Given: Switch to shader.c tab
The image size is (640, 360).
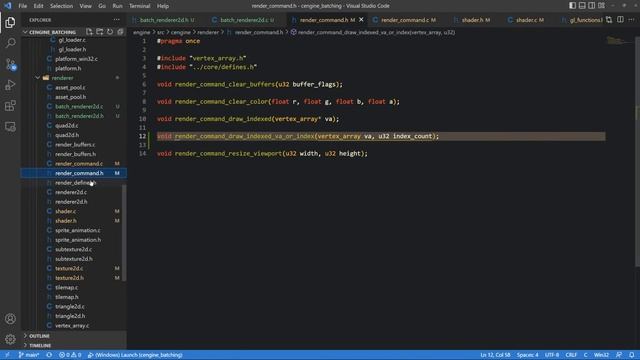Looking at the screenshot, I should tap(529, 20).
